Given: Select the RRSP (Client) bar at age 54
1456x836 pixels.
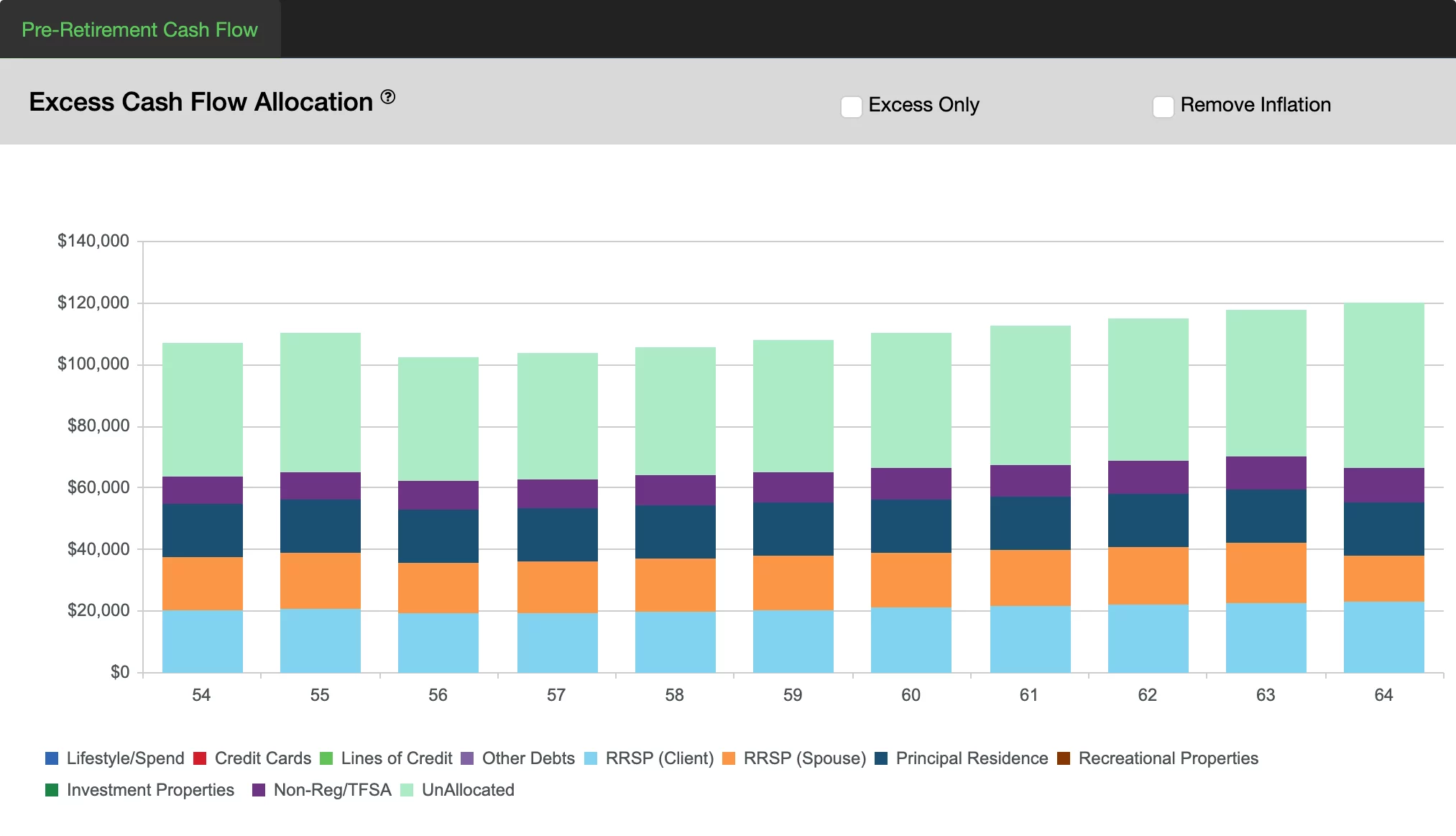Looking at the screenshot, I should click(202, 641).
